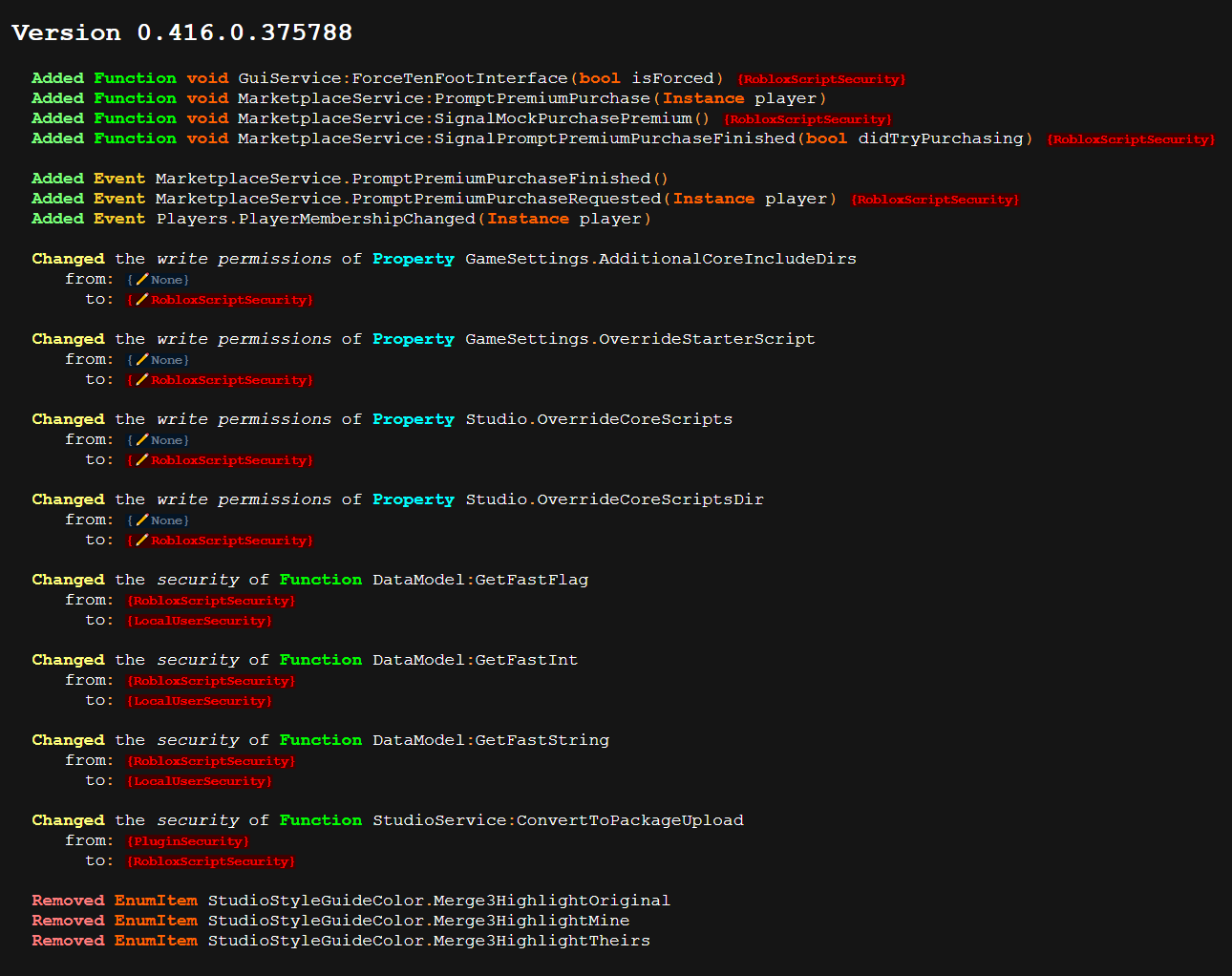Click the RobloxScriptSecurity tag after SignalMockPurchasePremium()
The image size is (1232, 976).
coord(808,119)
